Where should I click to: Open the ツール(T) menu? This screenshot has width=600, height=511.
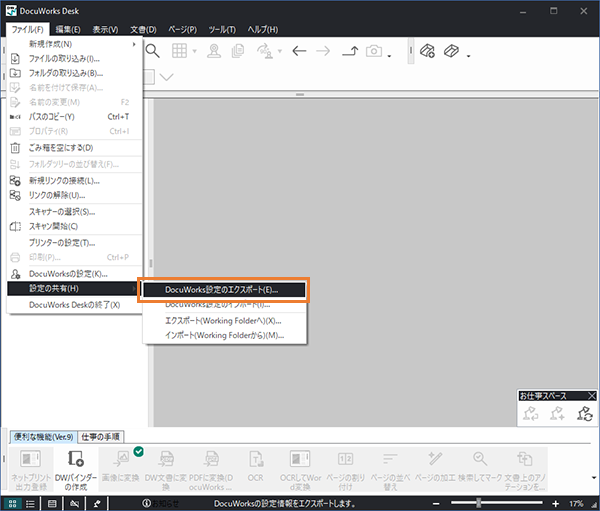222,29
